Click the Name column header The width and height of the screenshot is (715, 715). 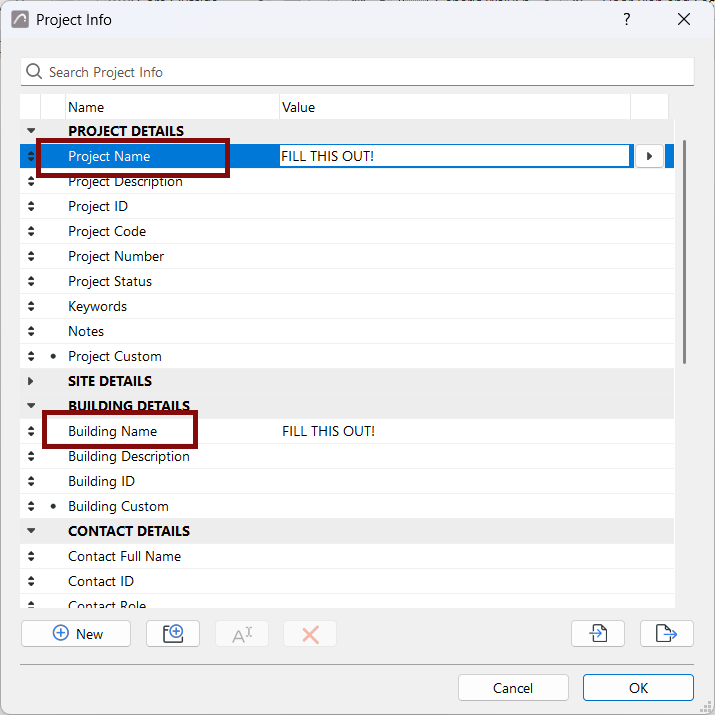point(172,107)
